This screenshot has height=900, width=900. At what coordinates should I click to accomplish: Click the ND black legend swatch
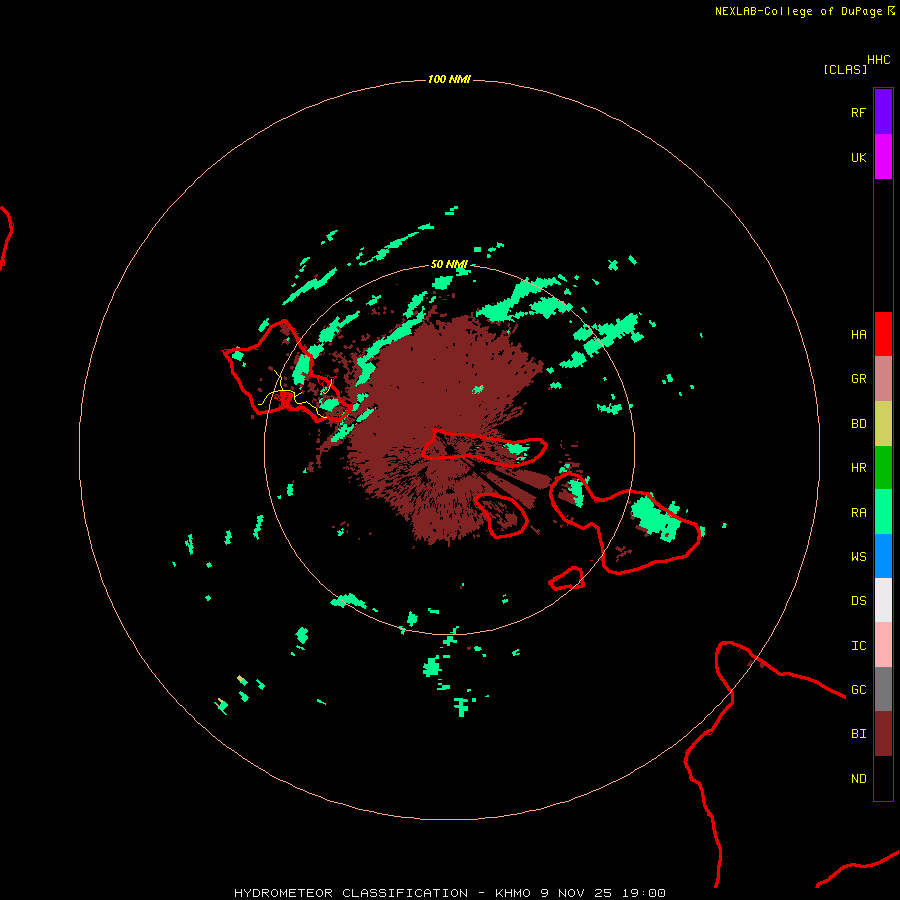point(883,778)
